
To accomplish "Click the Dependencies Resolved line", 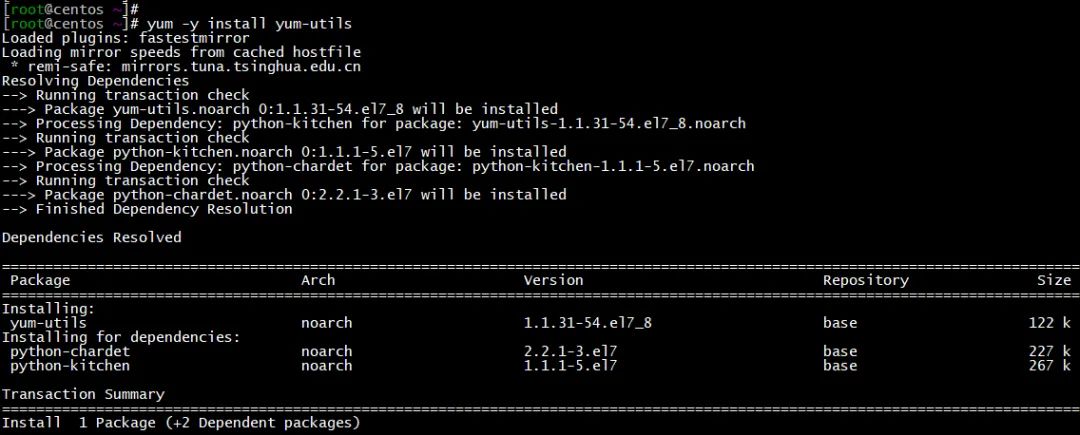I will pos(91,238).
